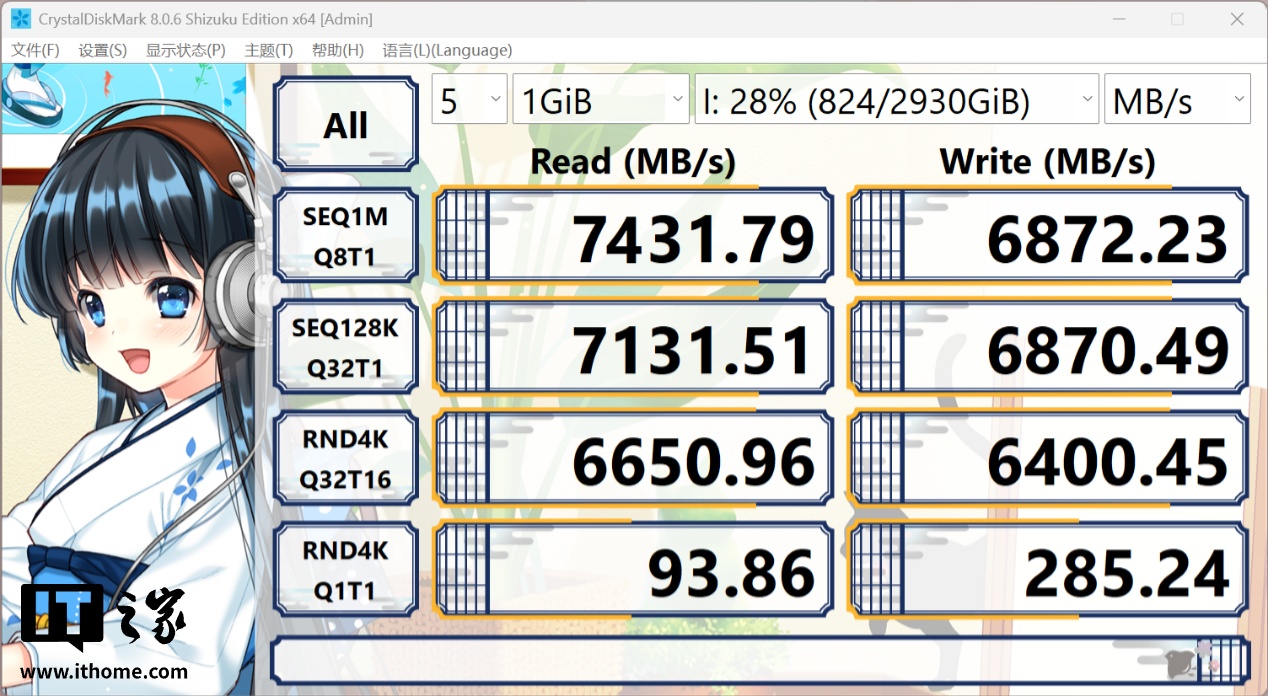Open the 帮助(H) menu
The height and width of the screenshot is (696, 1268).
click(337, 50)
